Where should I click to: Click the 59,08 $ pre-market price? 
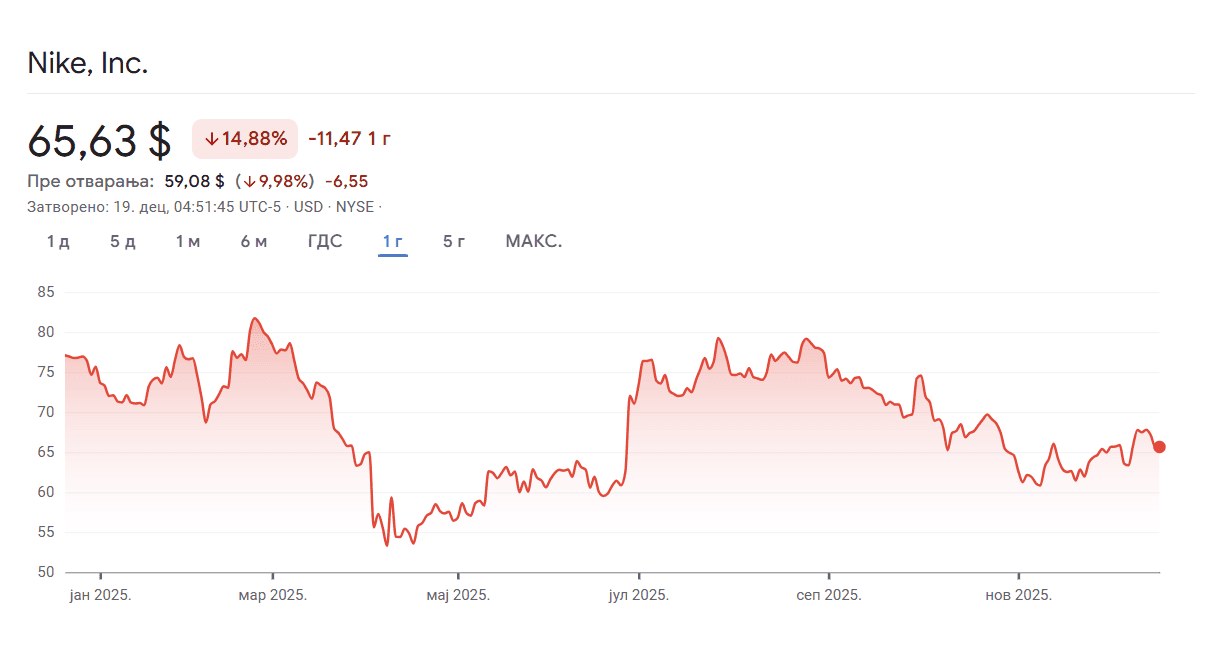pos(194,181)
